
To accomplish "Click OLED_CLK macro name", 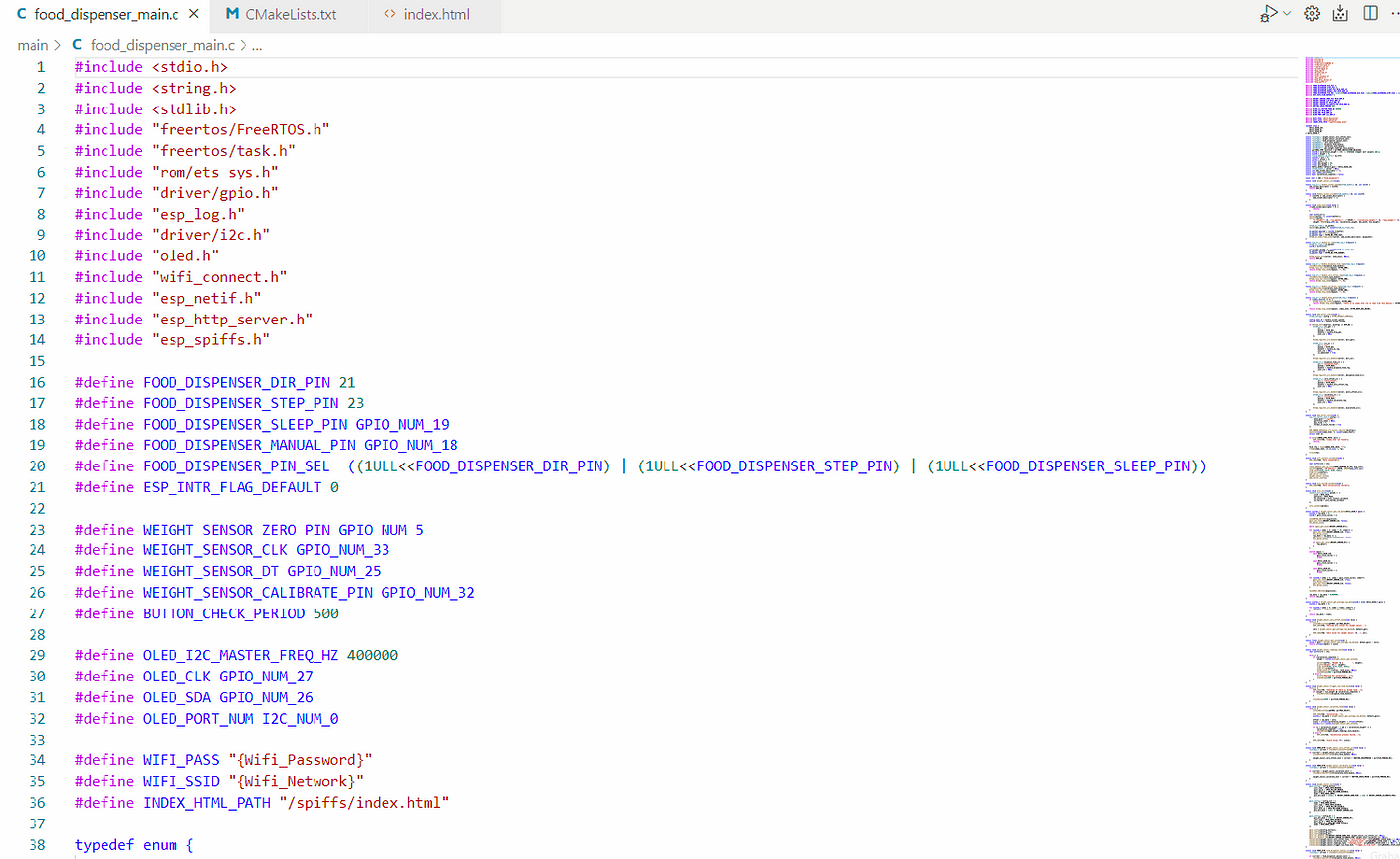I will pyautogui.click(x=177, y=676).
